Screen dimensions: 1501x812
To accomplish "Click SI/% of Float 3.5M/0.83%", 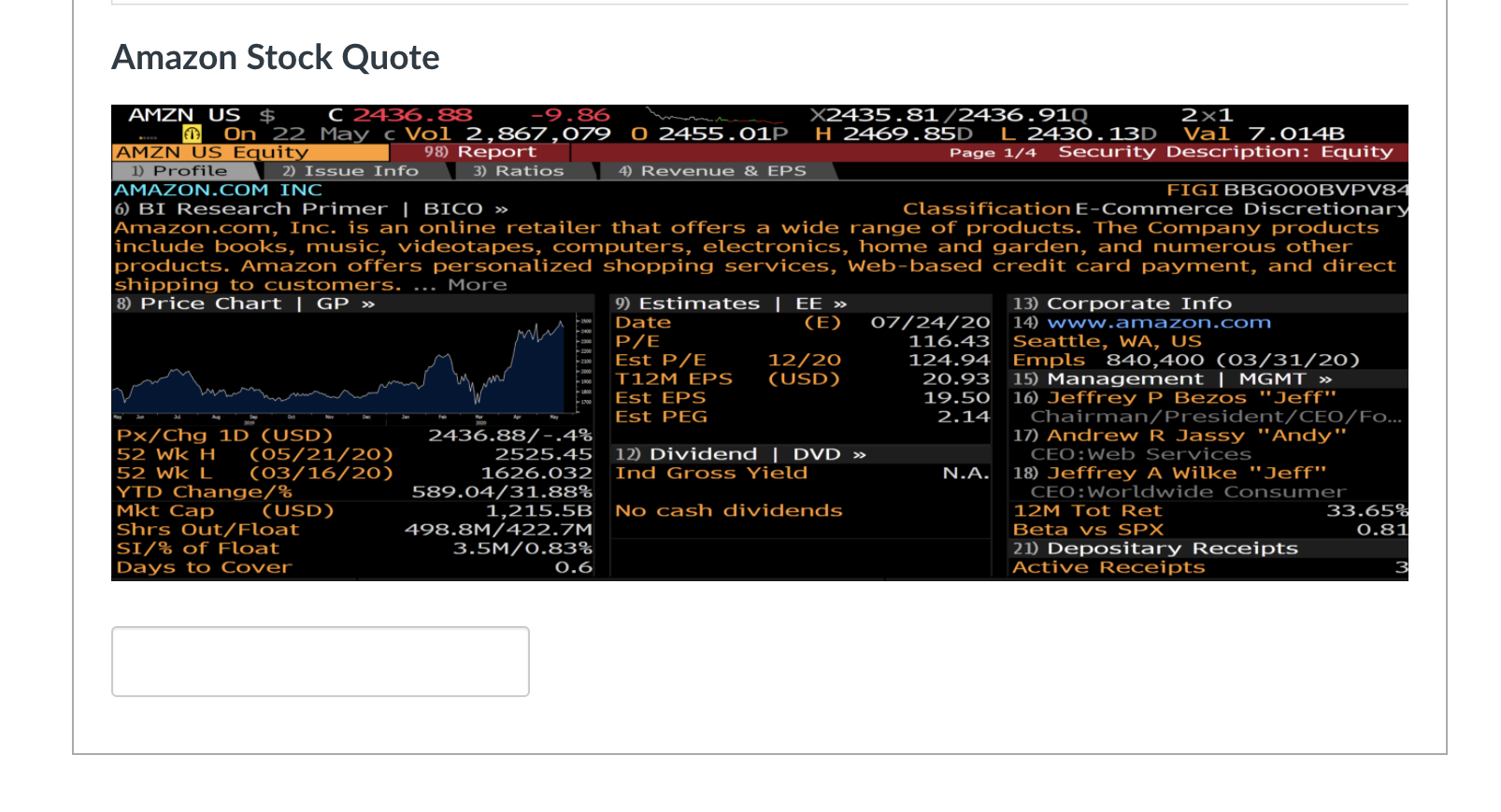I will click(522, 548).
